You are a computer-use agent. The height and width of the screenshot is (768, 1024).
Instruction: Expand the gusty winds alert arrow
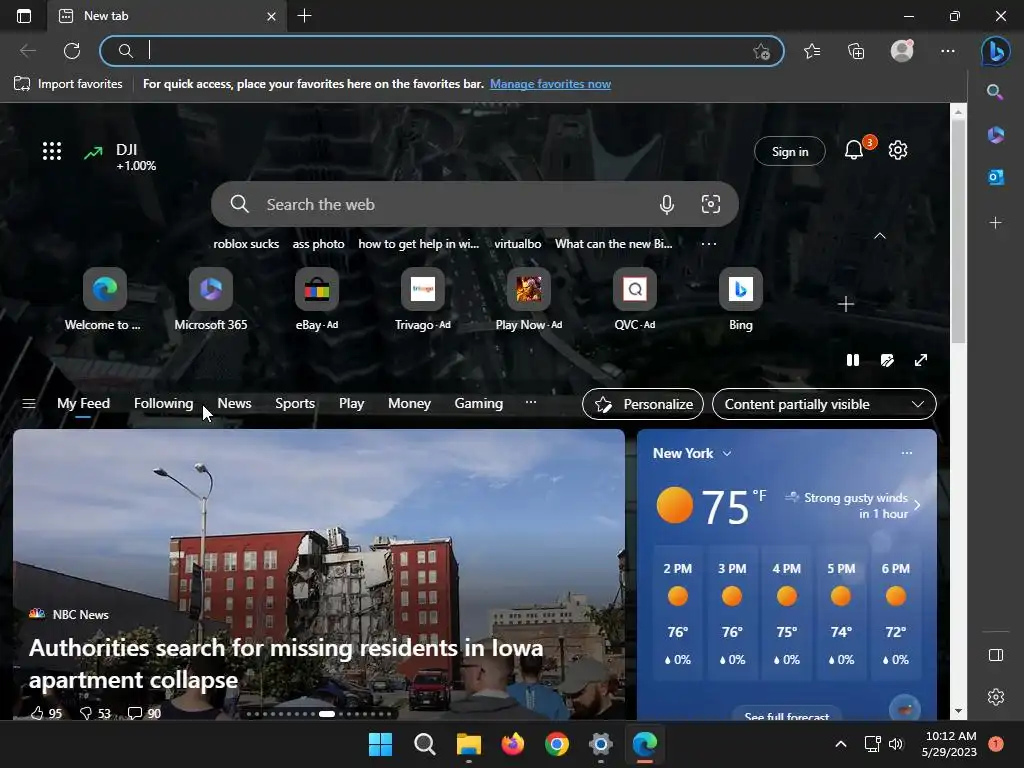917,505
